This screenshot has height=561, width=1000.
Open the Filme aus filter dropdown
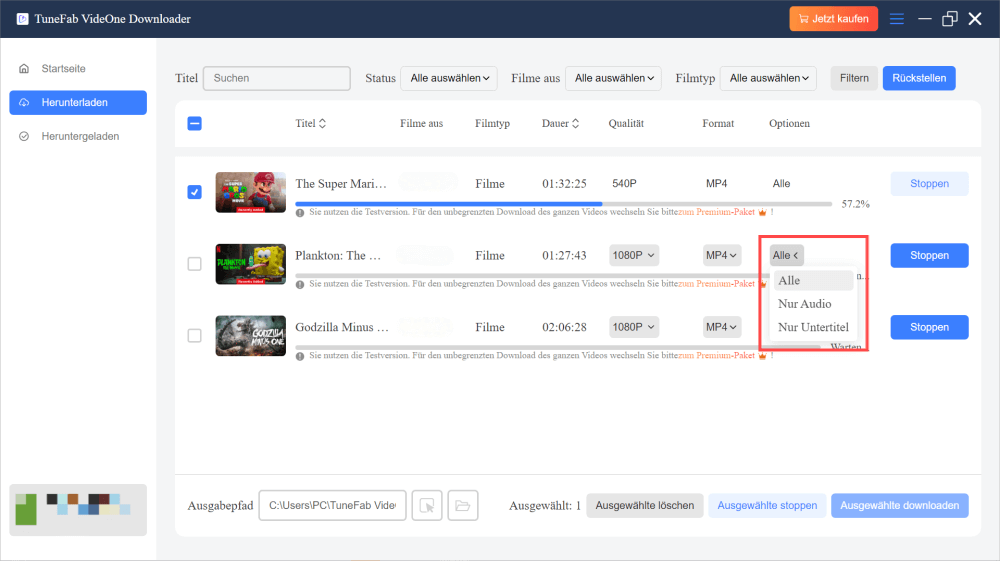(x=614, y=78)
